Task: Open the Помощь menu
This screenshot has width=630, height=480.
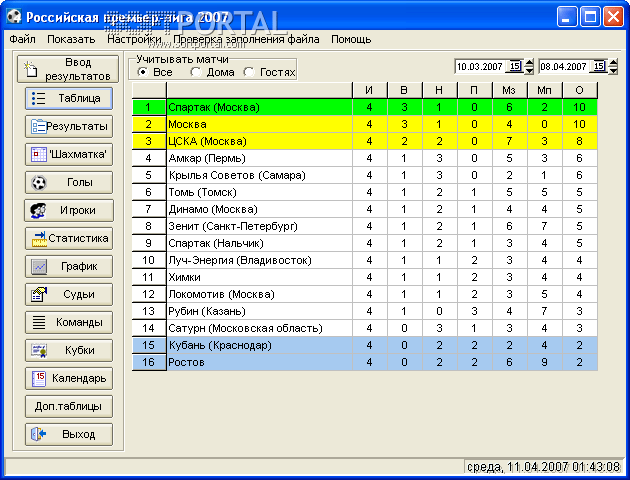Action: point(351,39)
